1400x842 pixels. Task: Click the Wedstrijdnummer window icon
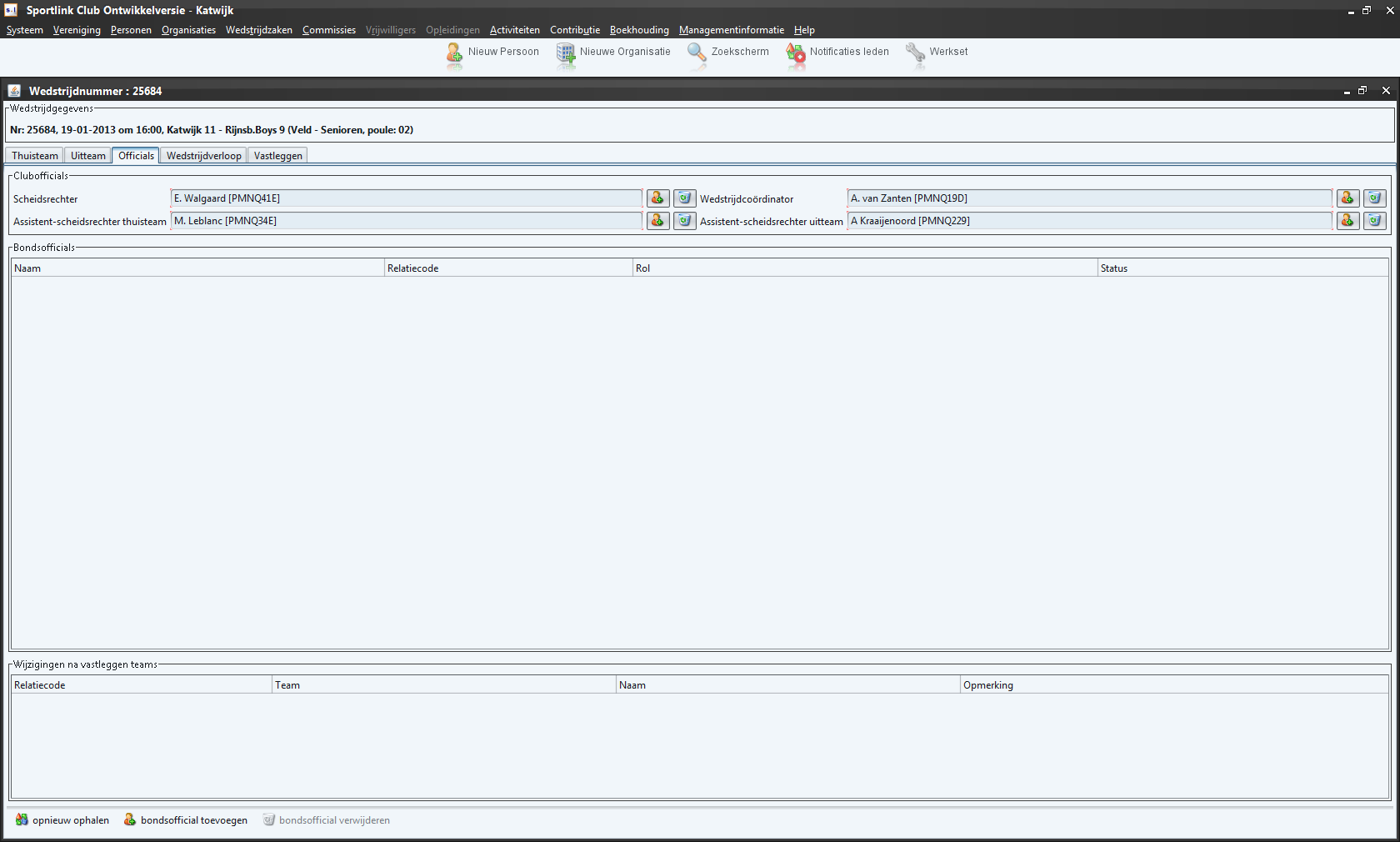pyautogui.click(x=14, y=91)
